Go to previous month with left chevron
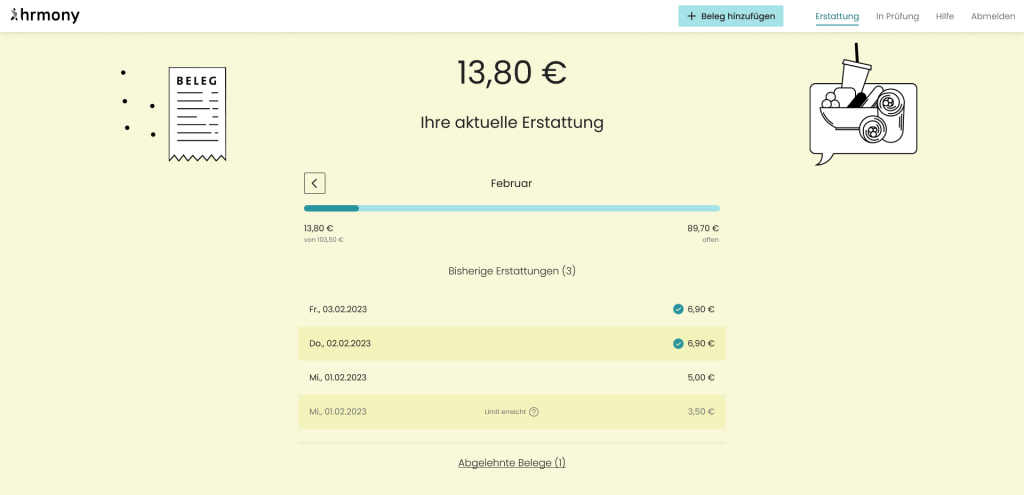The width and height of the screenshot is (1024, 495). (314, 183)
